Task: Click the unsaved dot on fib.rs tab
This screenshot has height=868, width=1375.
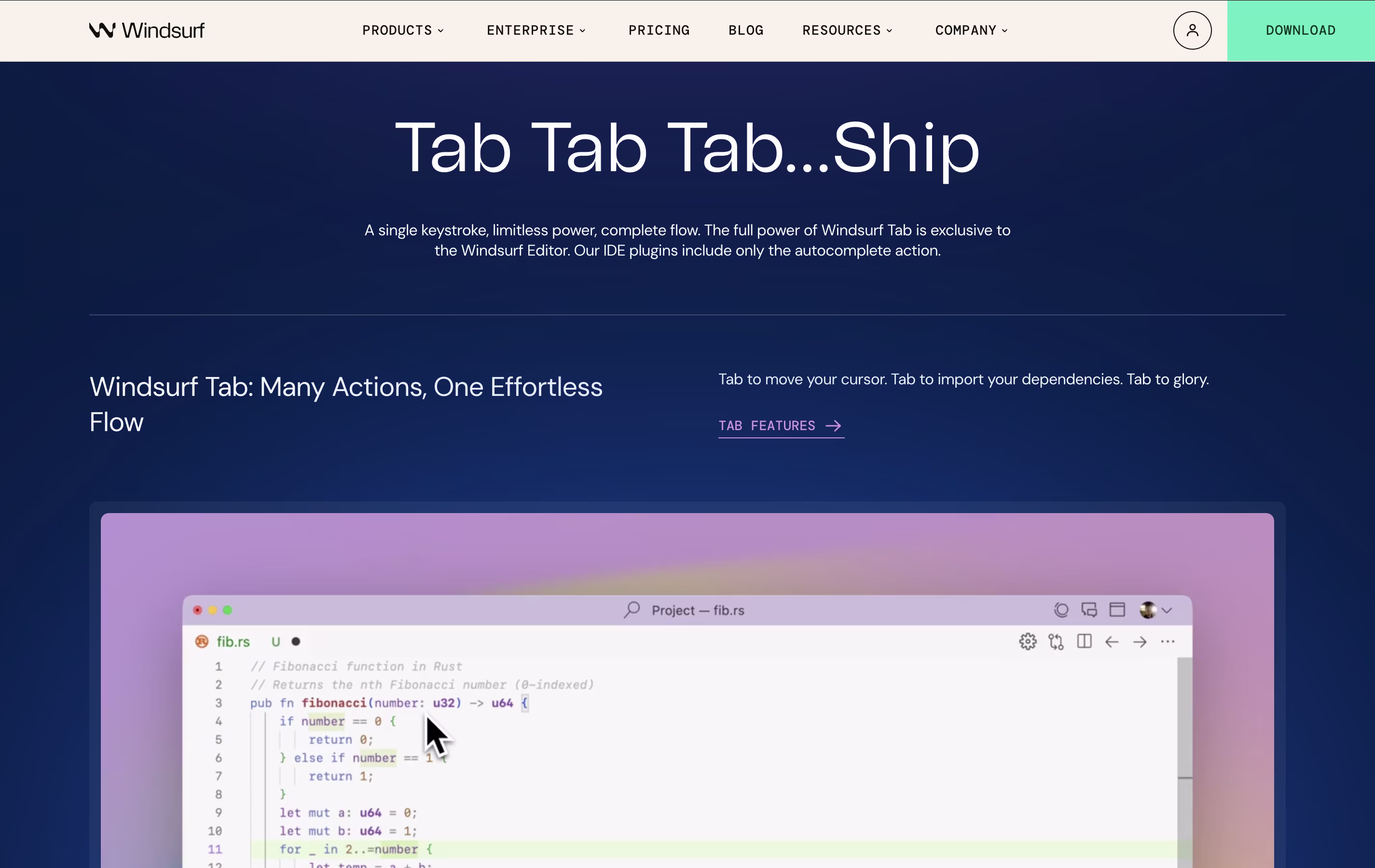Action: (x=296, y=641)
